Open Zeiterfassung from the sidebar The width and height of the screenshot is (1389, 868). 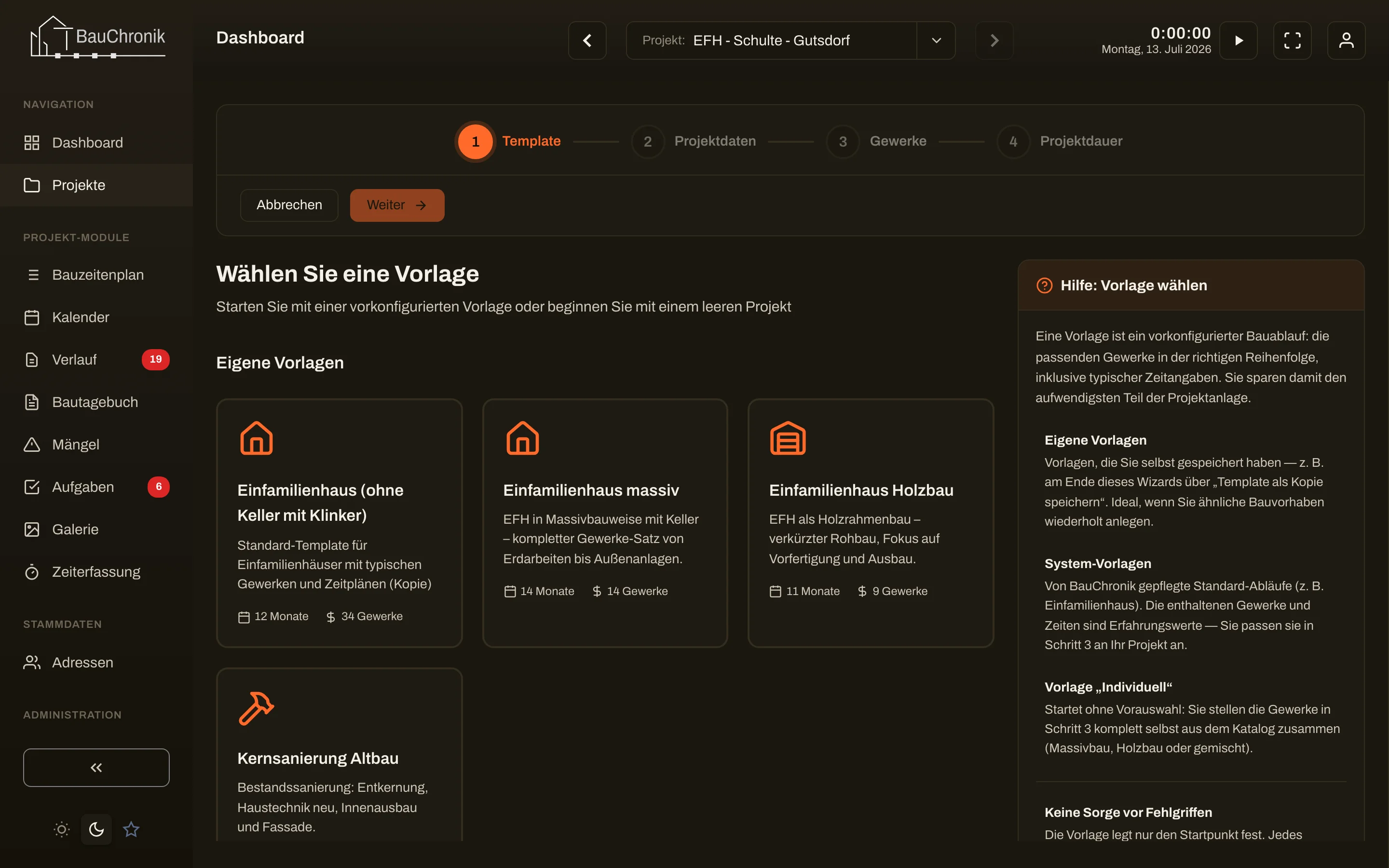point(96,572)
